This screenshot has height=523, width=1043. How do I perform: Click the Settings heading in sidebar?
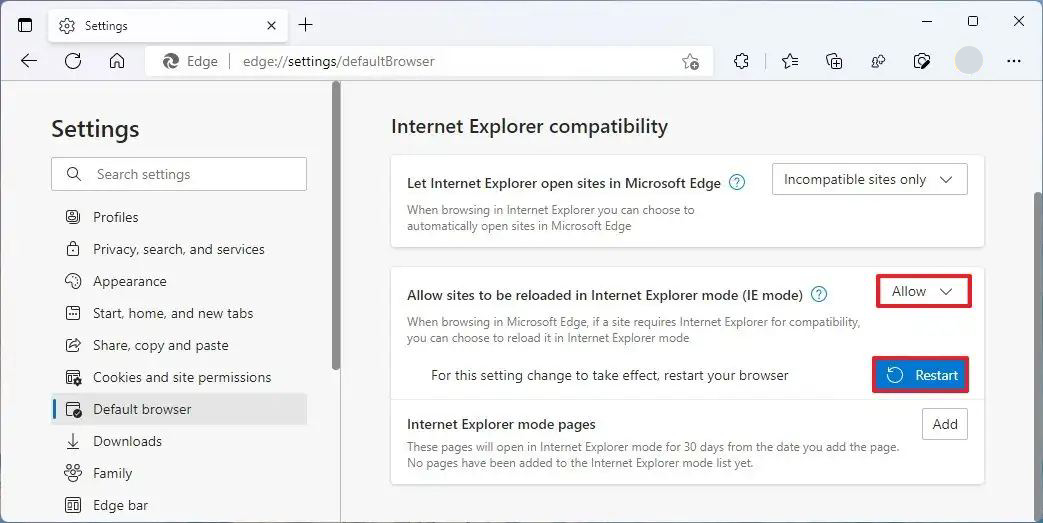[95, 128]
